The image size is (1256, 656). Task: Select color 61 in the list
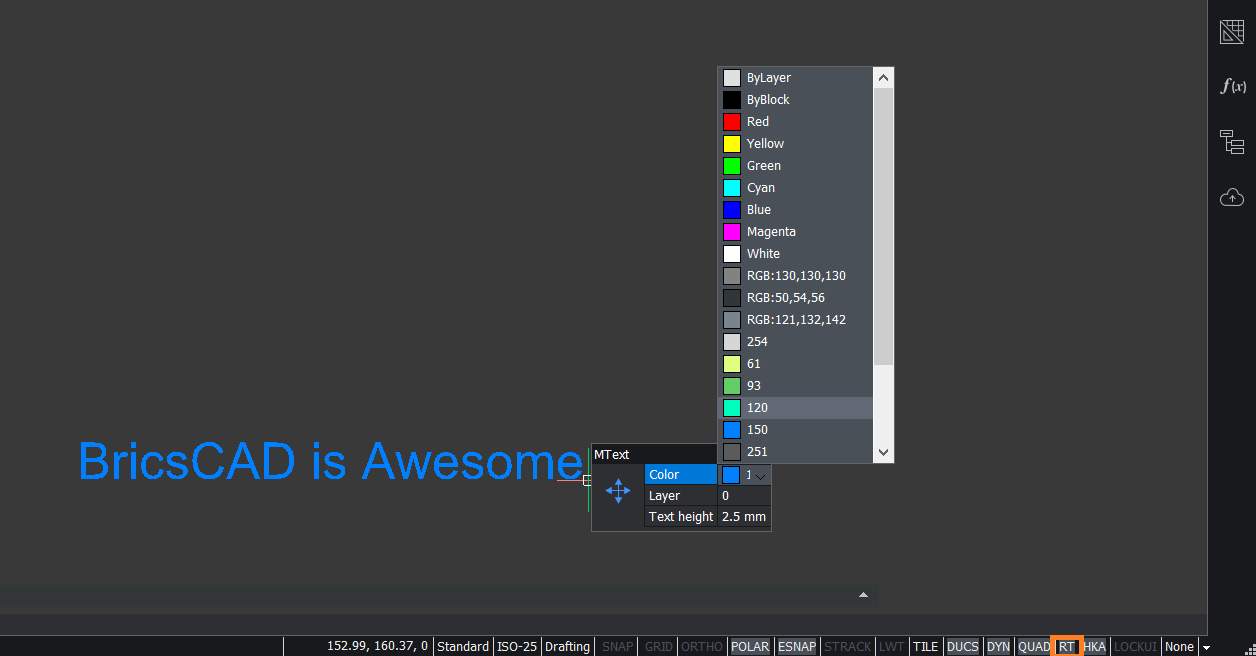coord(796,364)
